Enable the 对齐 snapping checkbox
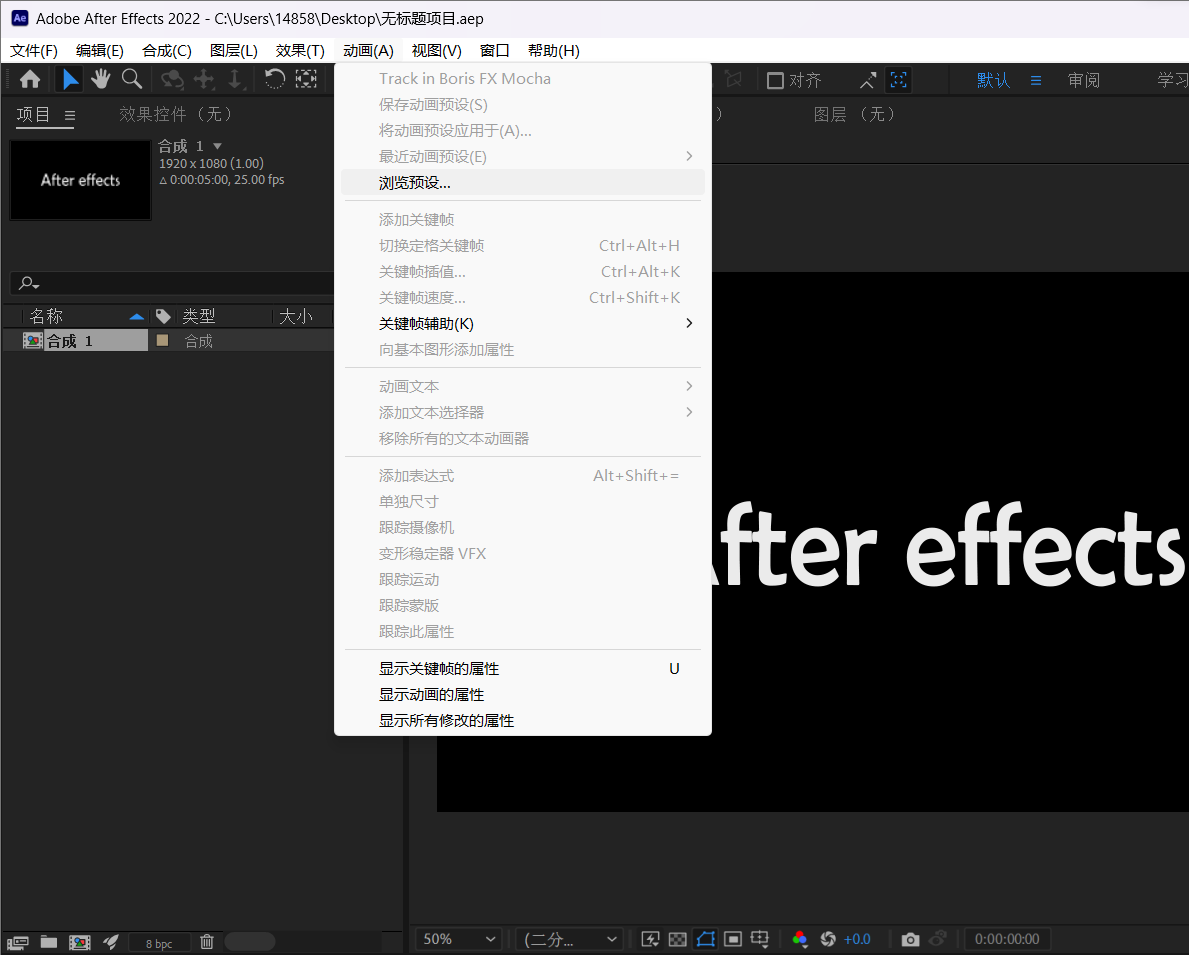 [775, 80]
